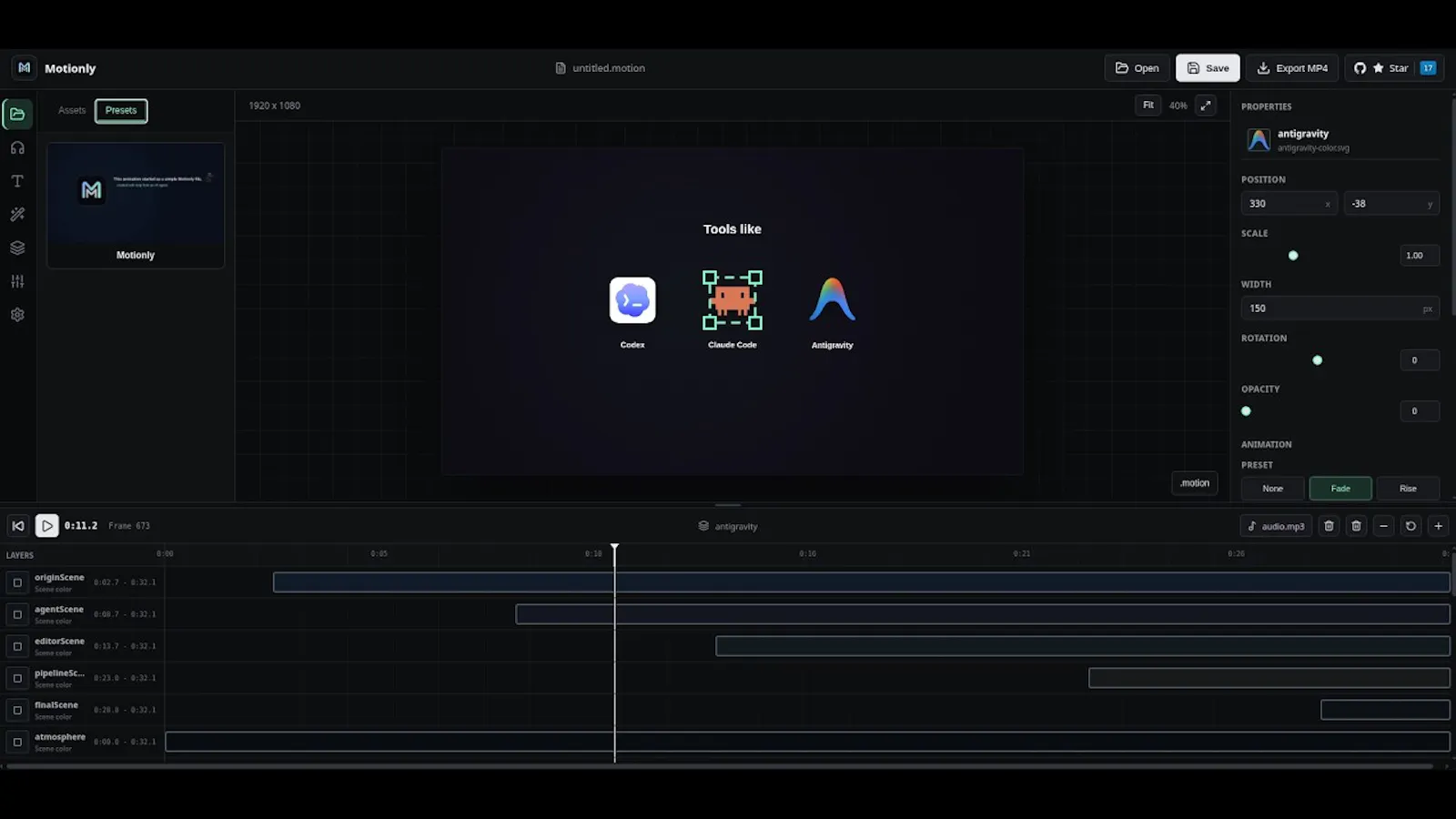
Task: Switch to the Presets tab
Action: (121, 110)
